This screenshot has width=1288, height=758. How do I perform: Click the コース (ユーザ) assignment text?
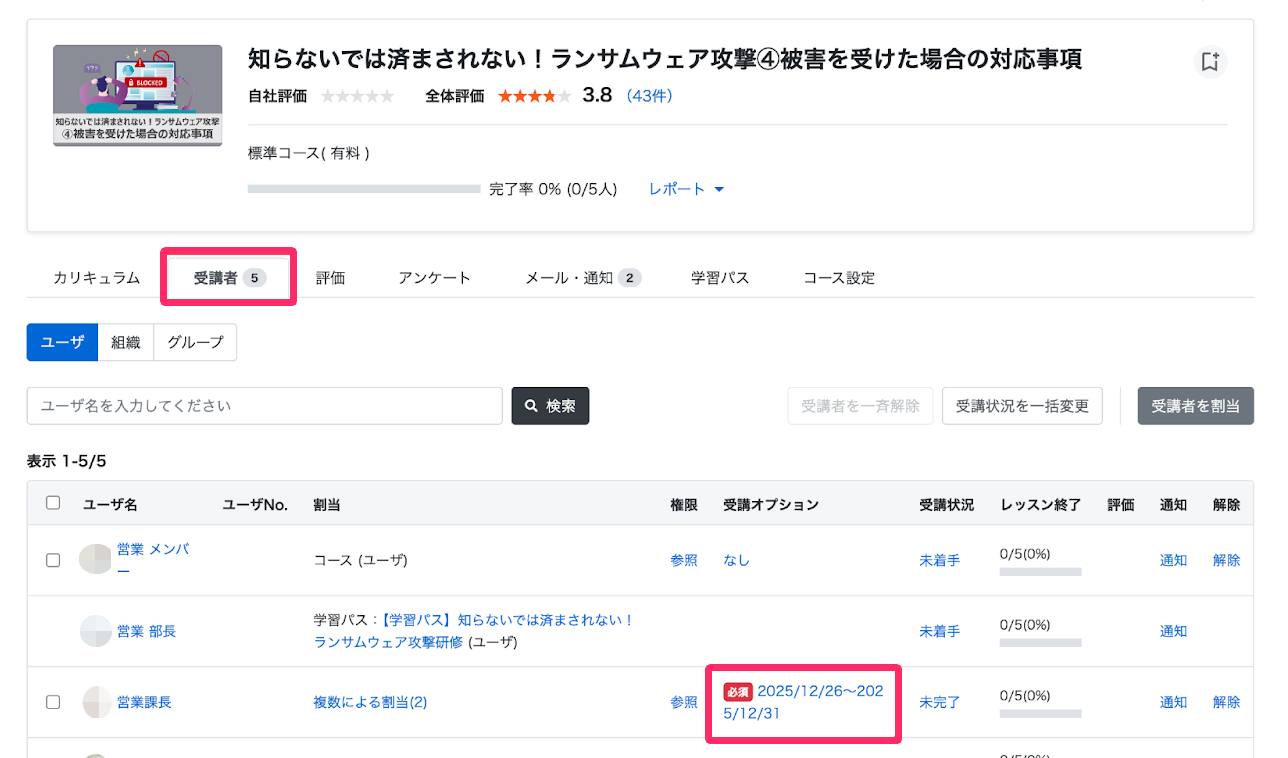361,560
